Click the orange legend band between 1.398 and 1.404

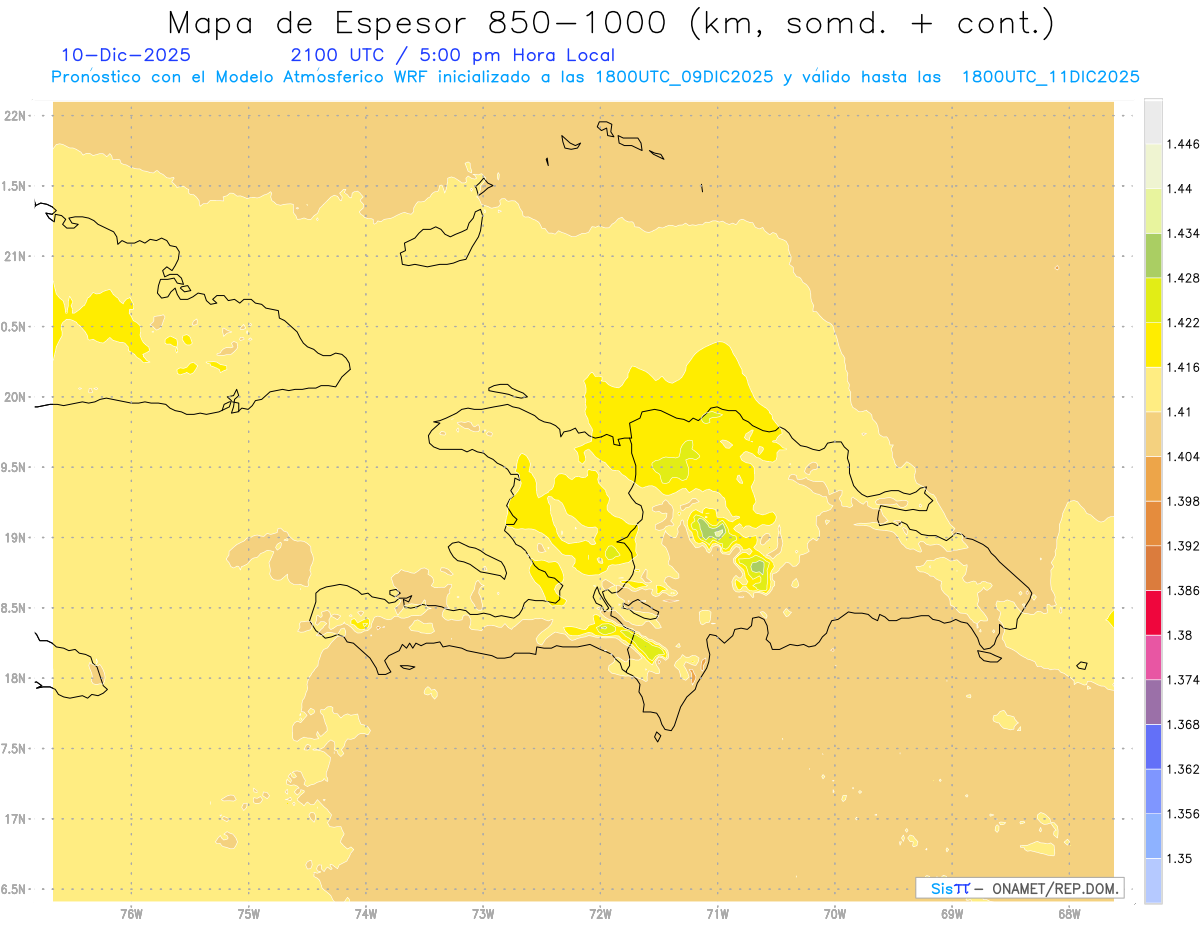point(1153,478)
